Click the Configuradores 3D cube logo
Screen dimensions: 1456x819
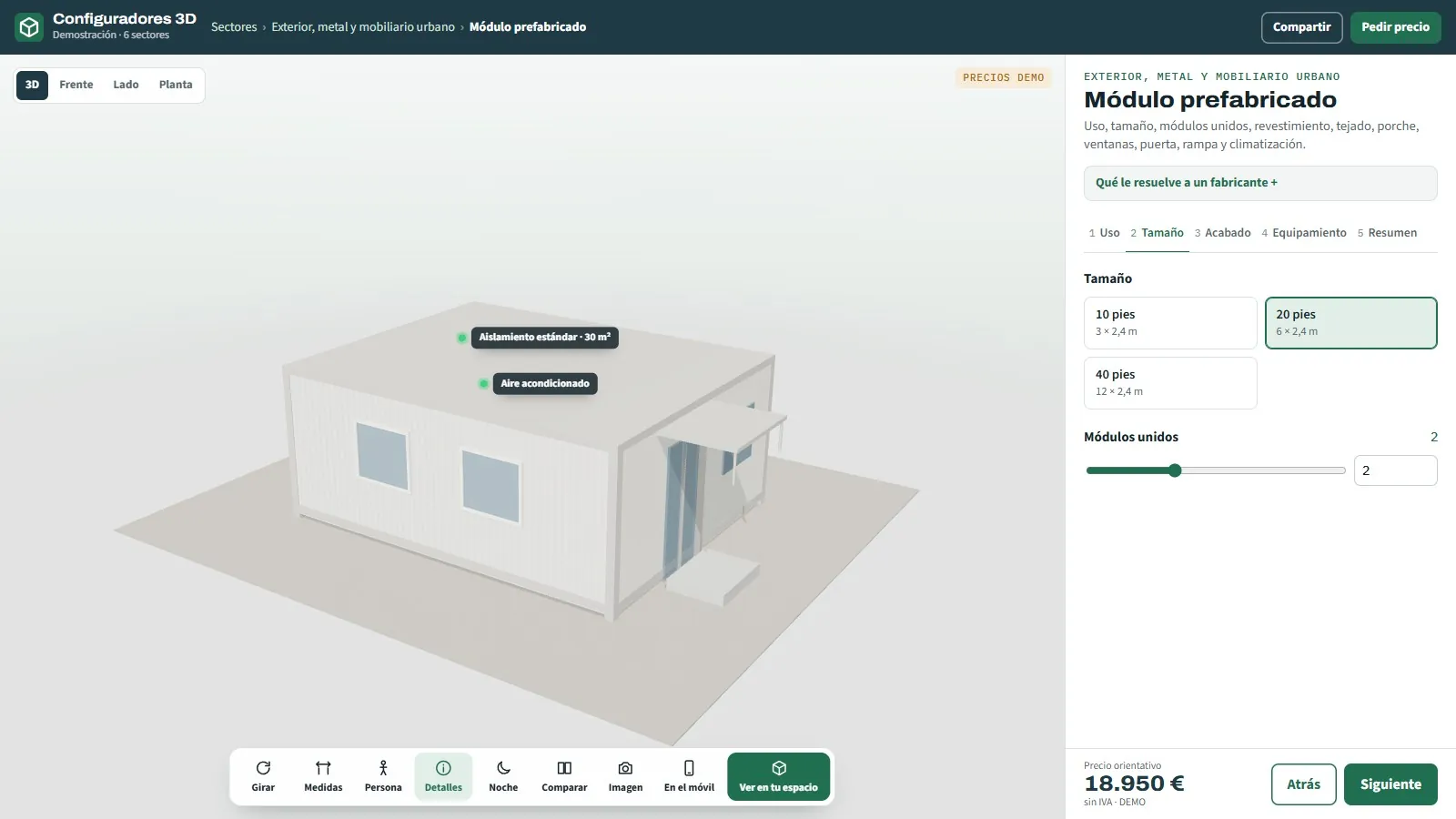click(29, 27)
